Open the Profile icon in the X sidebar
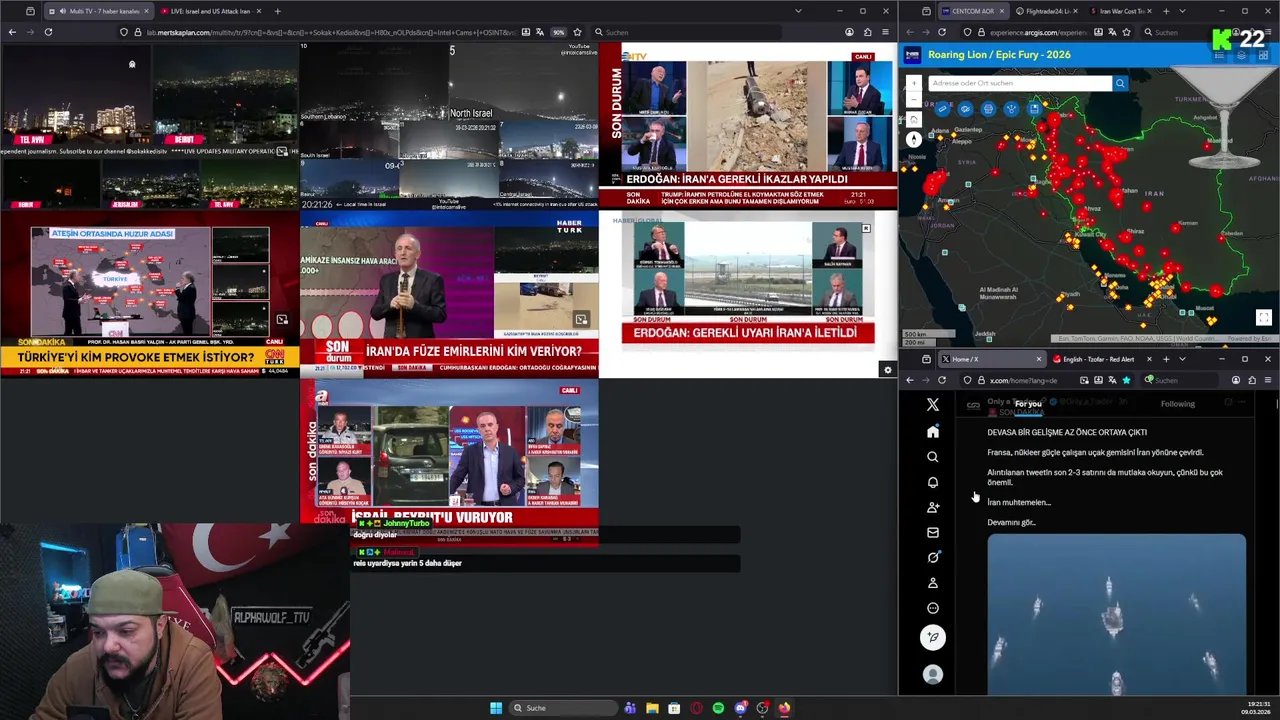 click(x=933, y=582)
